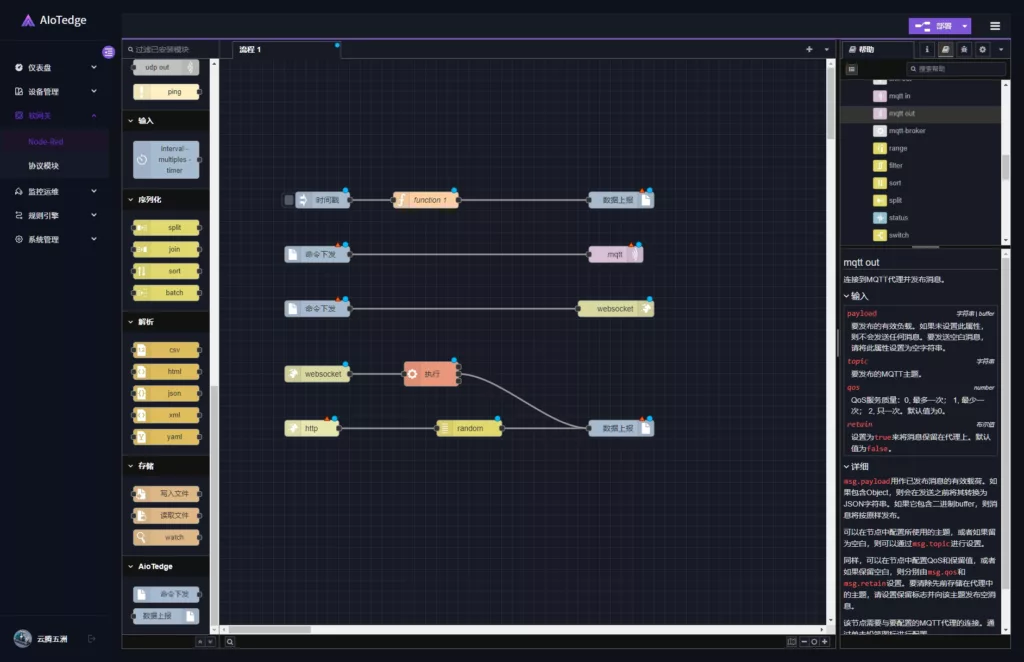The height and width of the screenshot is (662, 1024).
Task: Open the deploy options dropdown arrow
Action: [964, 26]
